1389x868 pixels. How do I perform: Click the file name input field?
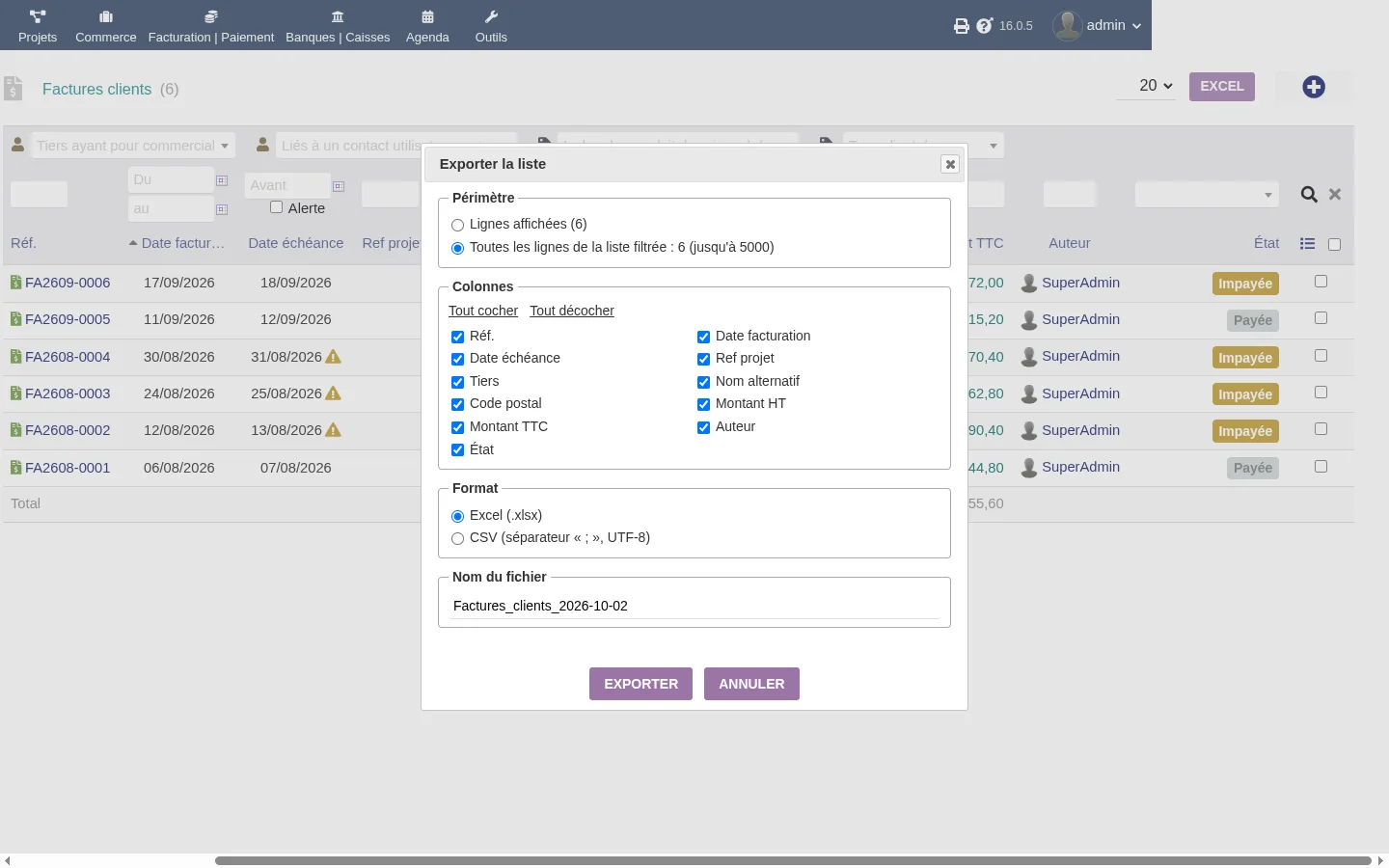(694, 606)
